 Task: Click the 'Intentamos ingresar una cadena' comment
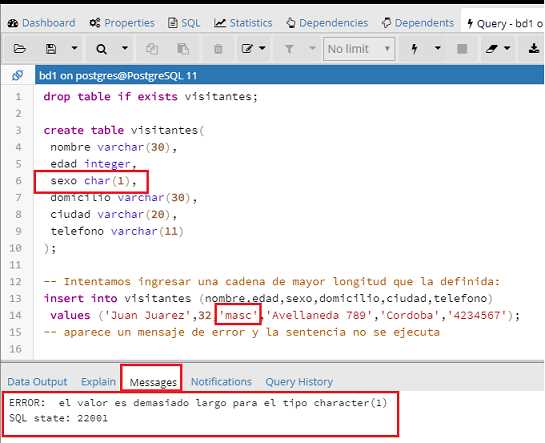pos(271,281)
